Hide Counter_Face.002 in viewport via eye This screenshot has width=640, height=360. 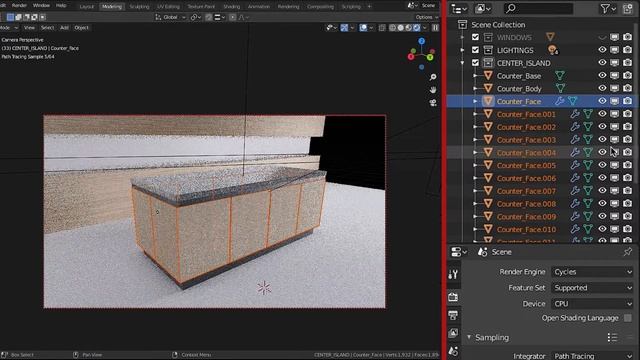602,127
